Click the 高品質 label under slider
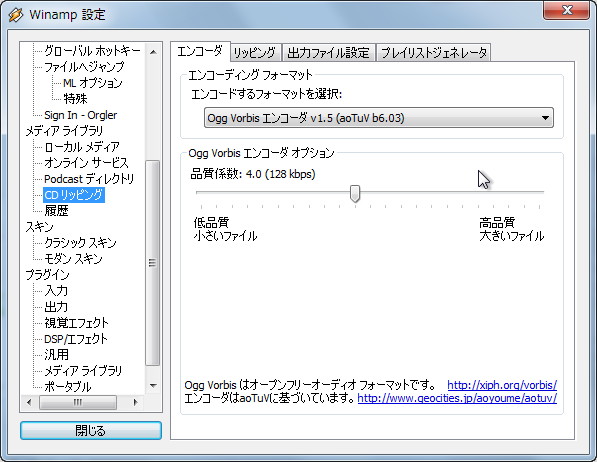Viewport: 597px width, 462px height. [497, 222]
